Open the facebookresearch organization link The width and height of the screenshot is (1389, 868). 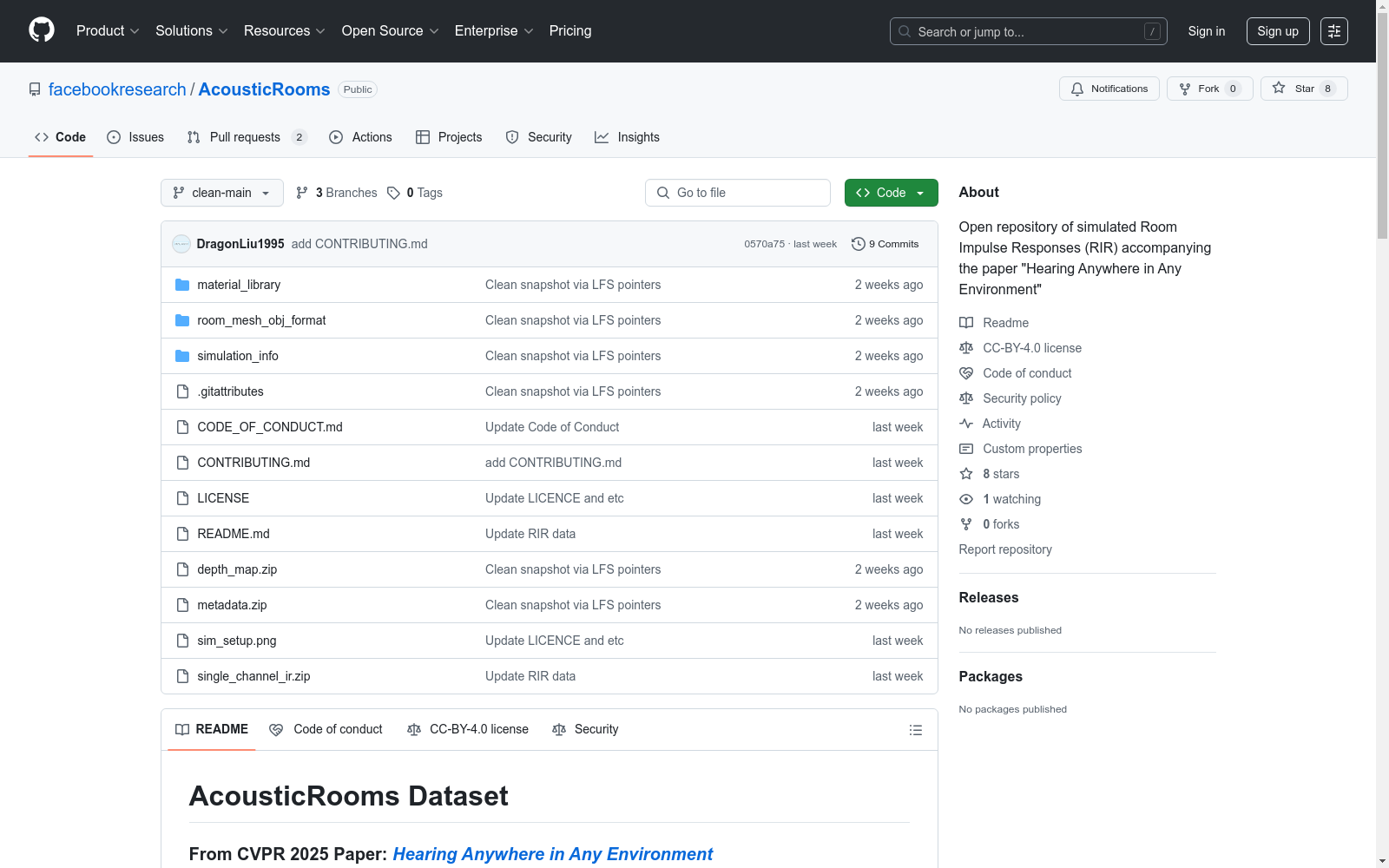tap(117, 89)
